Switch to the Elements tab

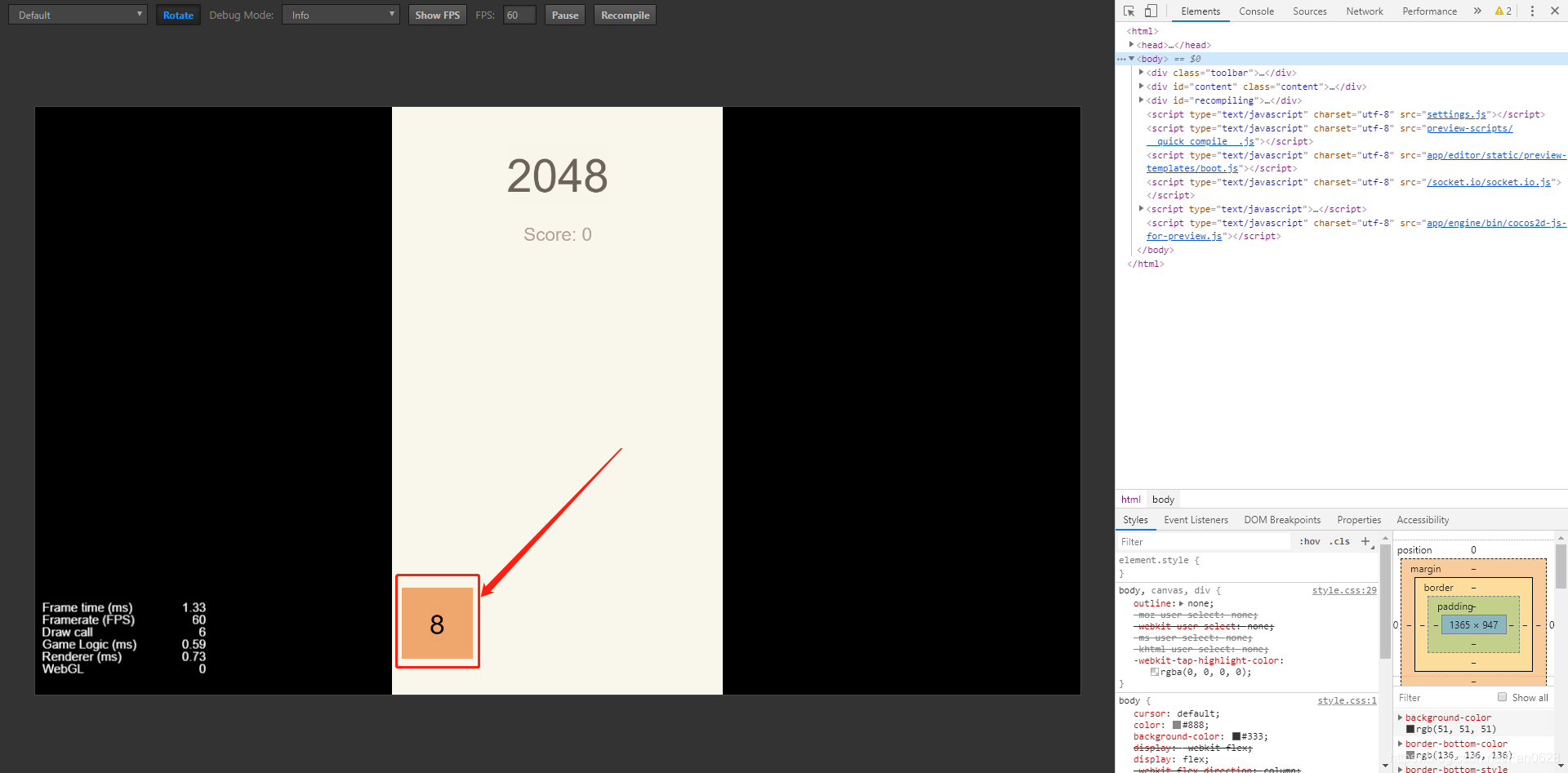(x=1200, y=11)
